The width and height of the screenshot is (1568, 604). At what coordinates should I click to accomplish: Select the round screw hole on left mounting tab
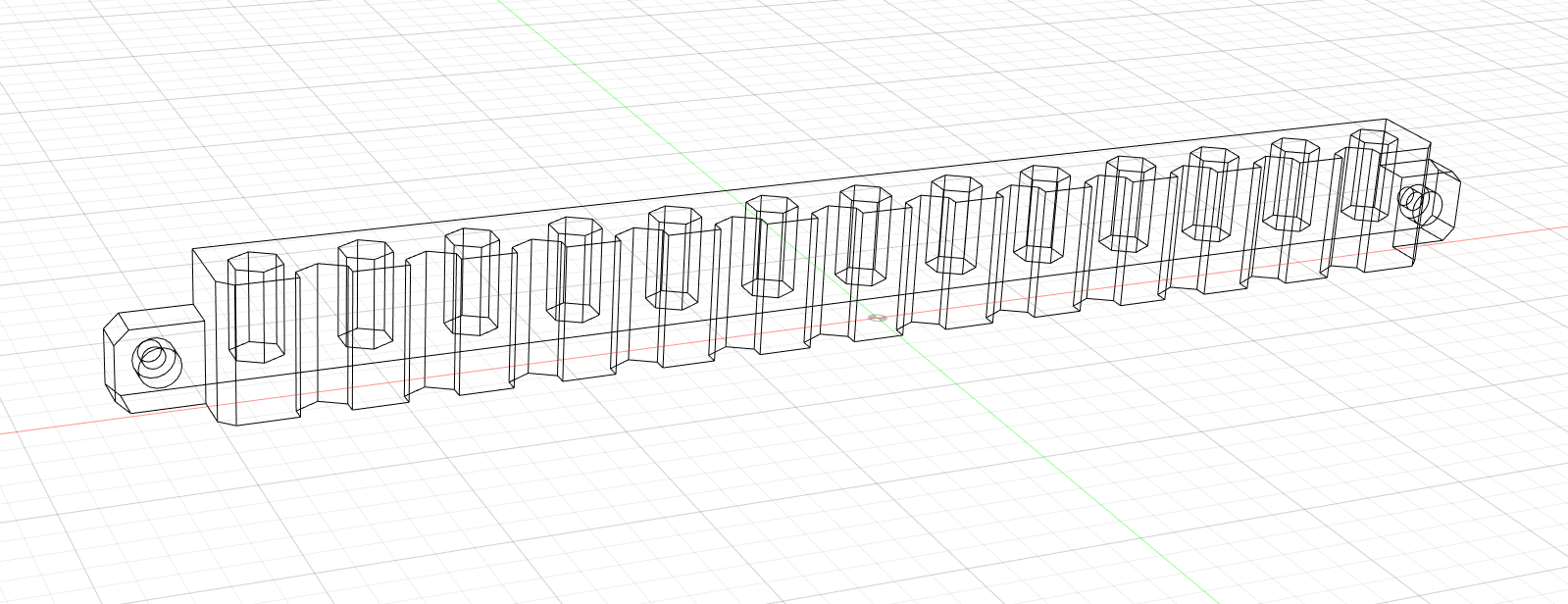pyautogui.click(x=157, y=363)
